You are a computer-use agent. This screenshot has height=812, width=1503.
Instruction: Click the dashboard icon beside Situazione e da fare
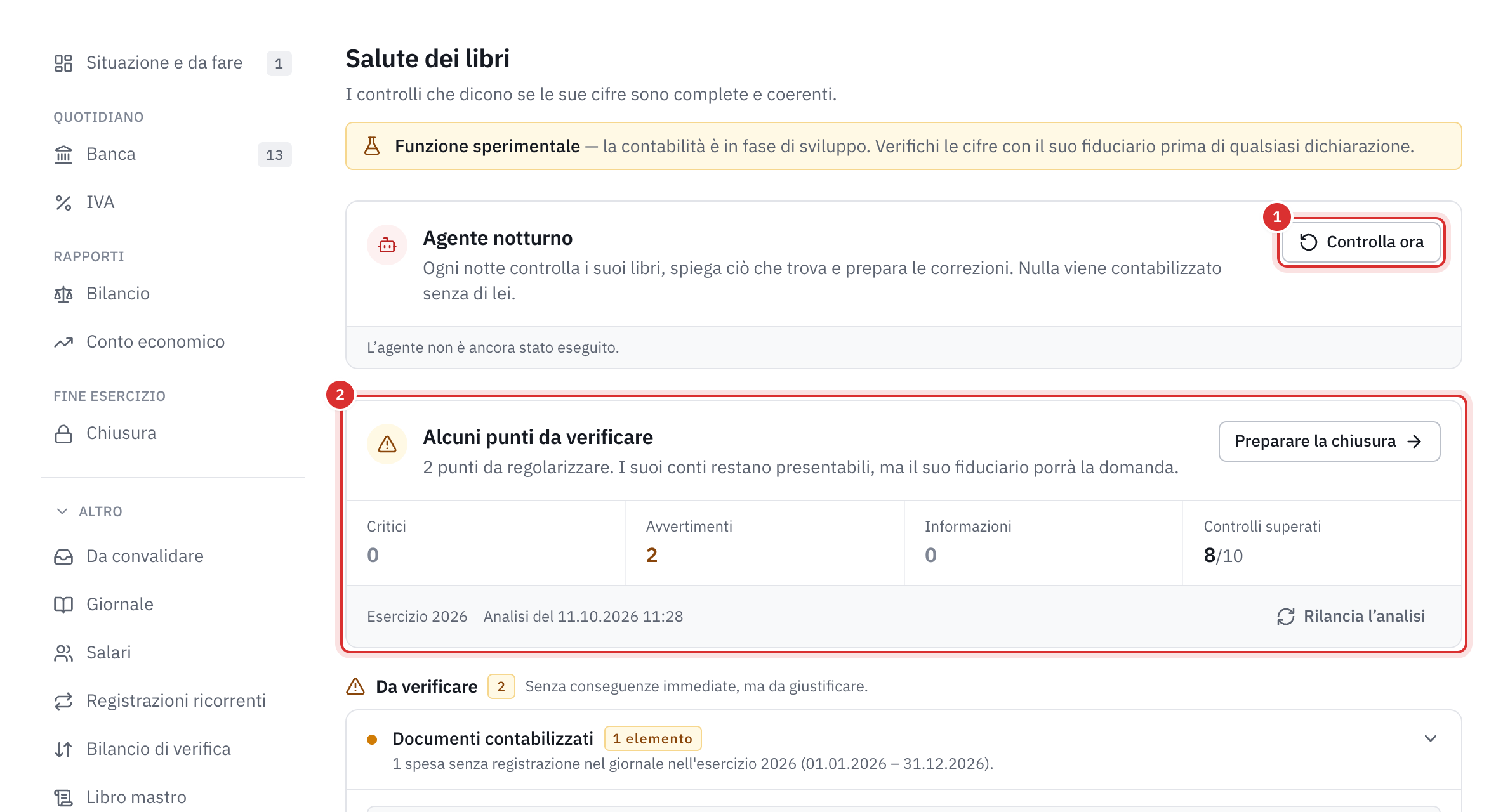tap(63, 63)
